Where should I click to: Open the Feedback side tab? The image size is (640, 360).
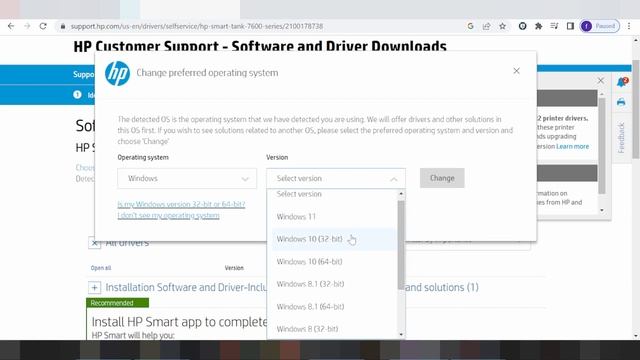621,138
